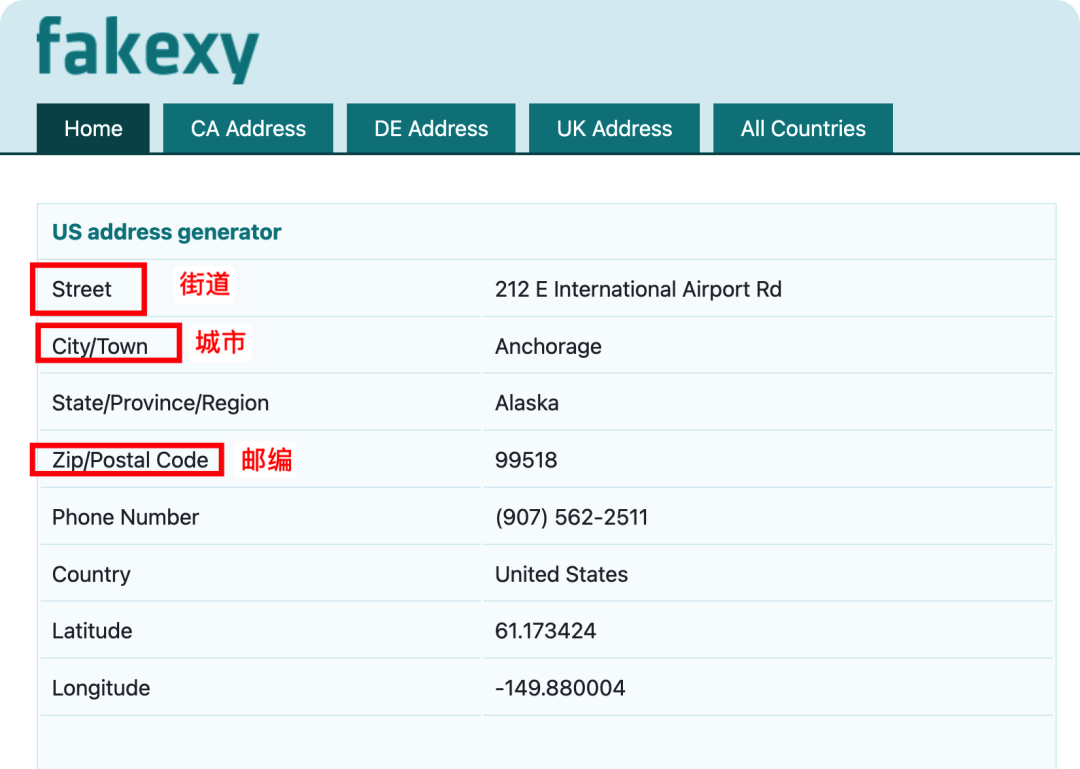1080x769 pixels.
Task: Open the All Countries tab
Action: click(803, 128)
